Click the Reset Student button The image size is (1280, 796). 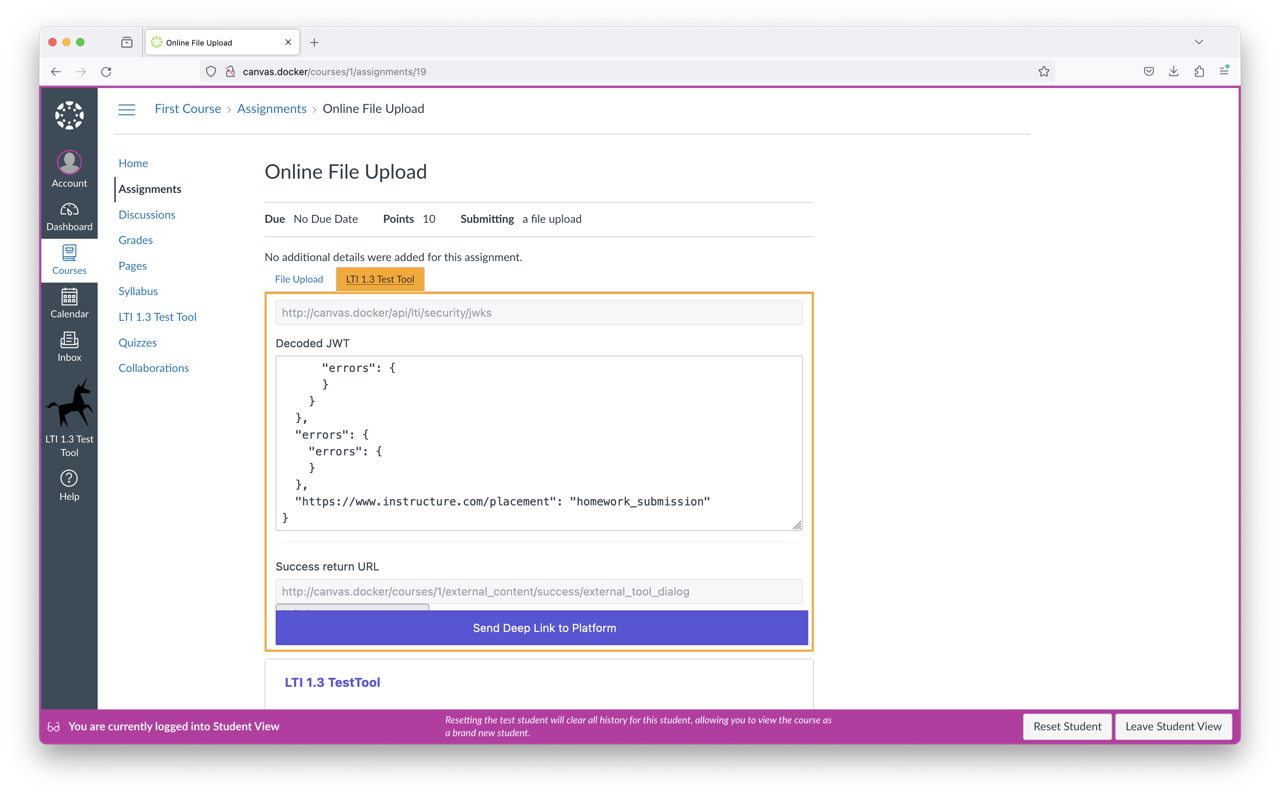1067,726
